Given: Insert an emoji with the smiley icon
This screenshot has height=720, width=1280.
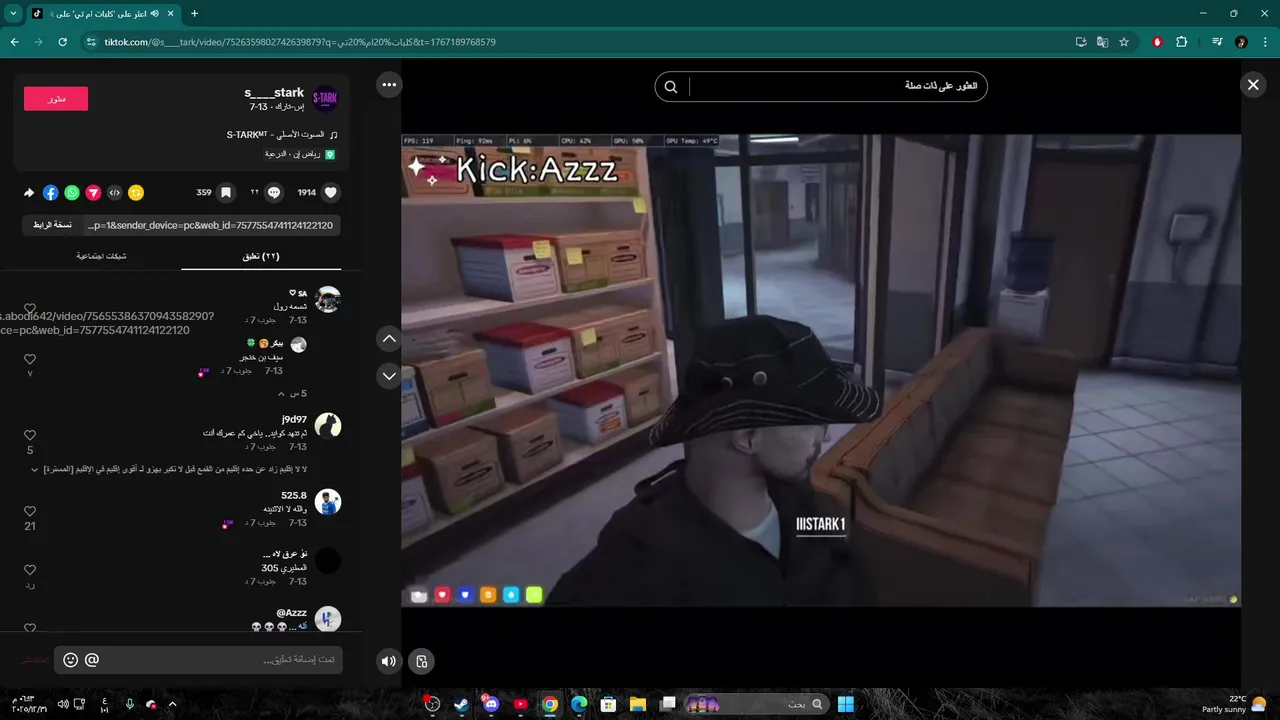Looking at the screenshot, I should click(71, 660).
